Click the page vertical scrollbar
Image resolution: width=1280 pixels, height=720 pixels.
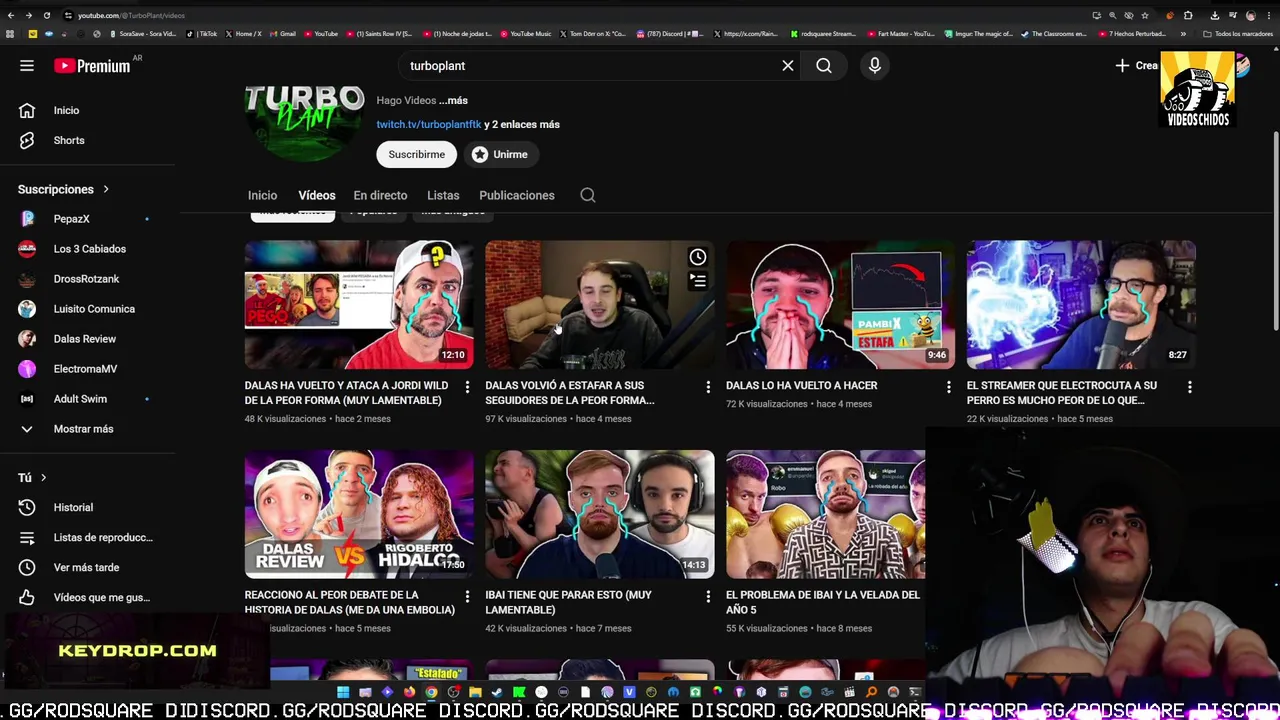pyautogui.click(x=1275, y=230)
